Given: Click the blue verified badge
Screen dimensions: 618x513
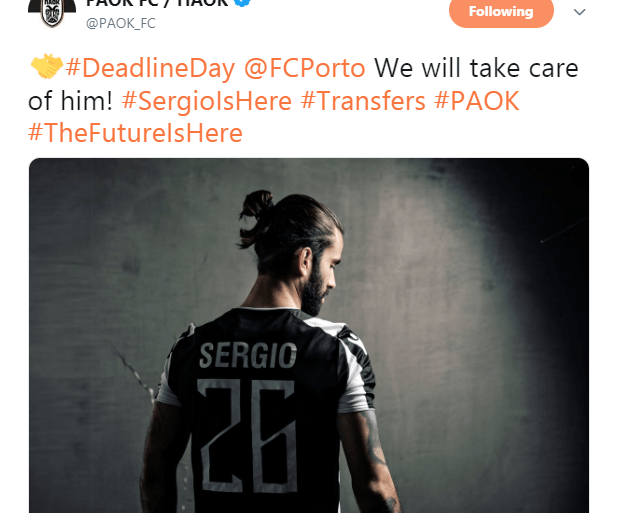Looking at the screenshot, I should point(242,3).
